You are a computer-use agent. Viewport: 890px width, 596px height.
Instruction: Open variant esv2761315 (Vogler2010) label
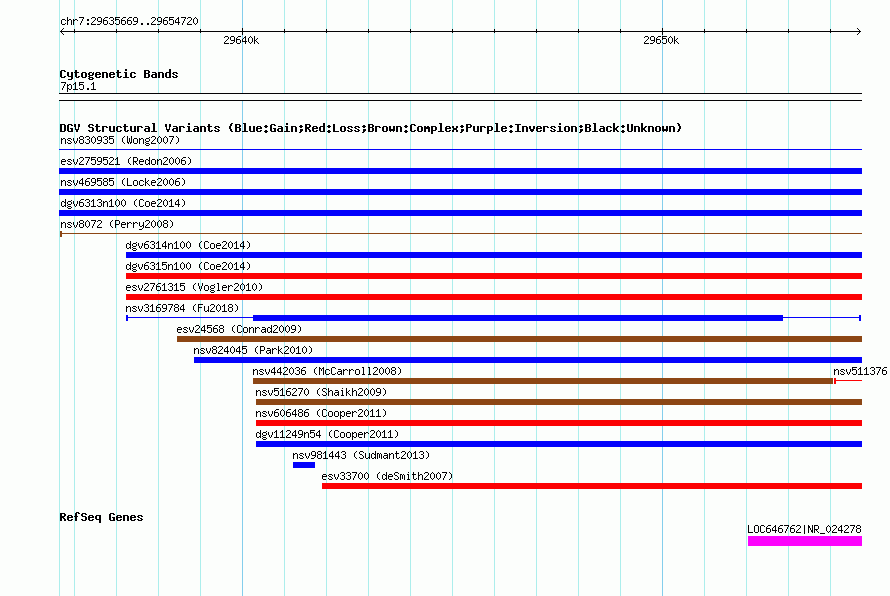click(x=194, y=287)
